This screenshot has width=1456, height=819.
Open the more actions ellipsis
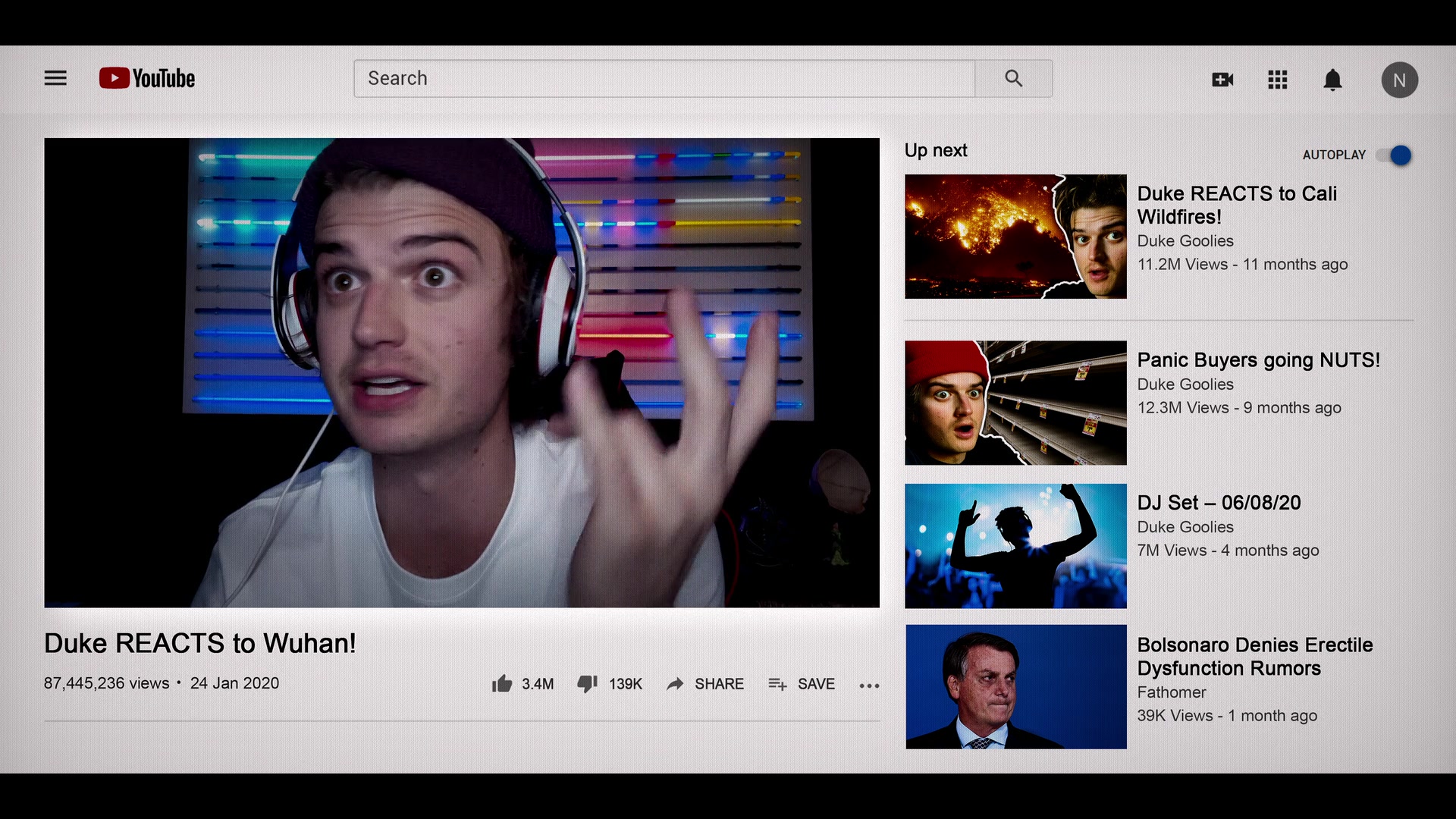pos(869,686)
